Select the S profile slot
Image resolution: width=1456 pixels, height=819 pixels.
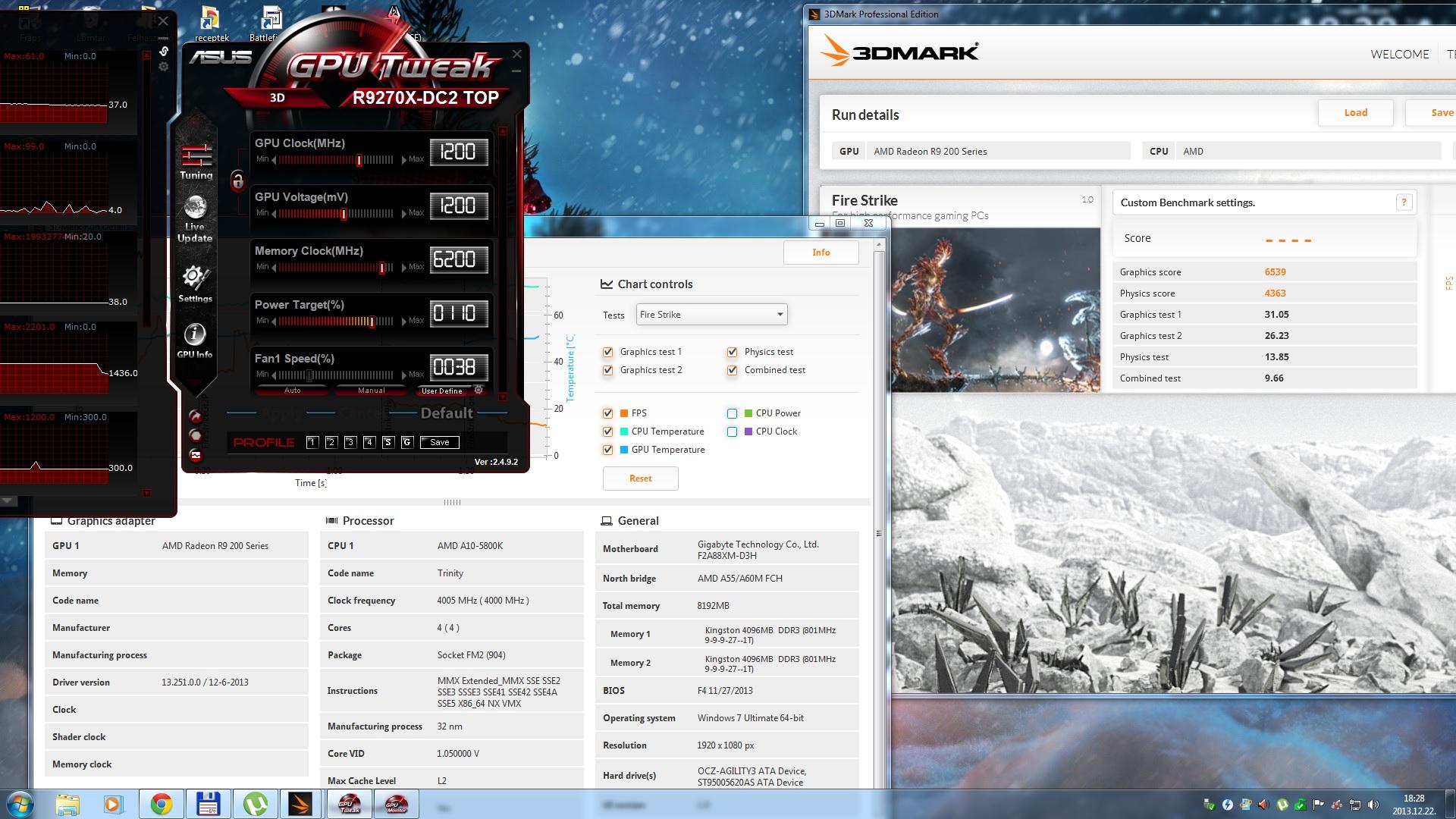click(388, 442)
